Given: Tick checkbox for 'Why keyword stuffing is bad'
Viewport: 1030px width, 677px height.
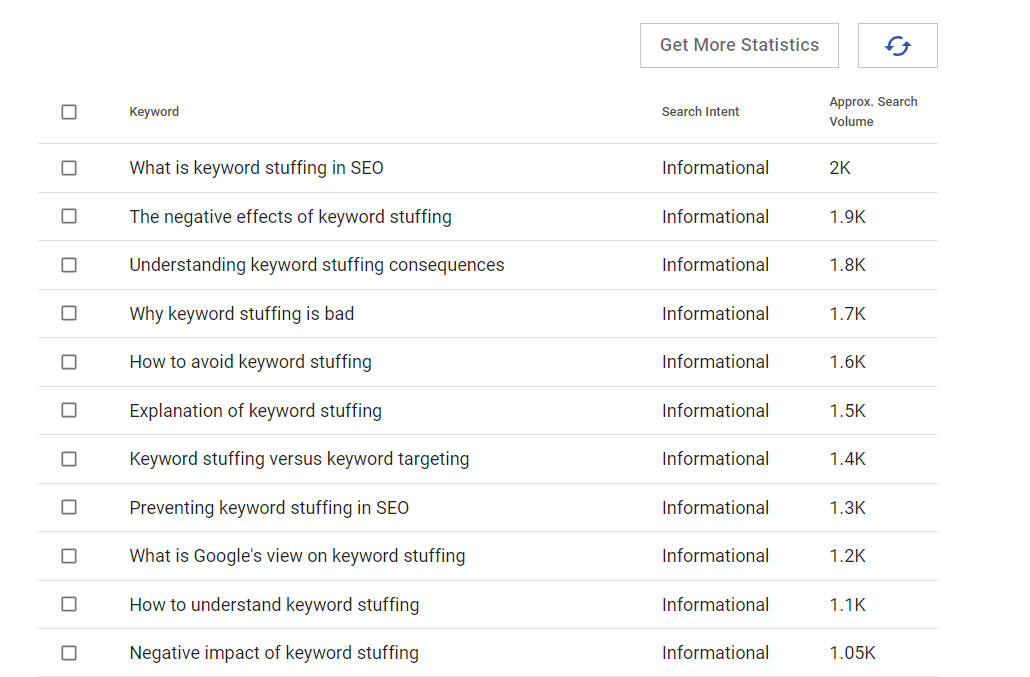Looking at the screenshot, I should coord(69,313).
